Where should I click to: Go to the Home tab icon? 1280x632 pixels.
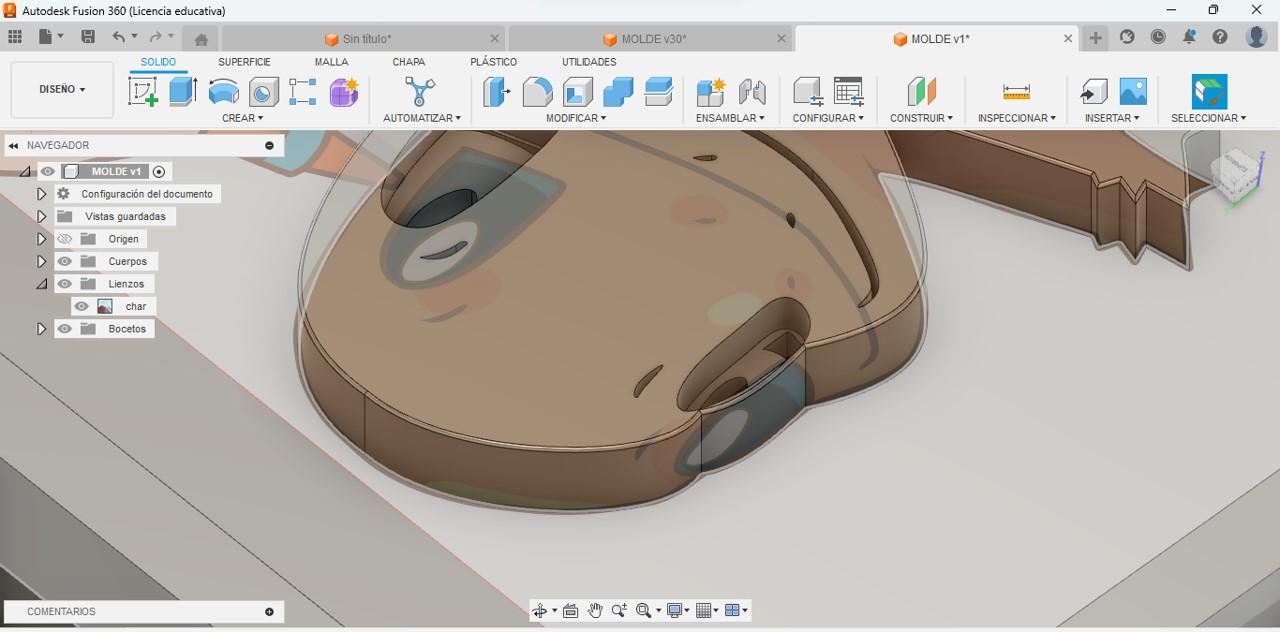[201, 39]
